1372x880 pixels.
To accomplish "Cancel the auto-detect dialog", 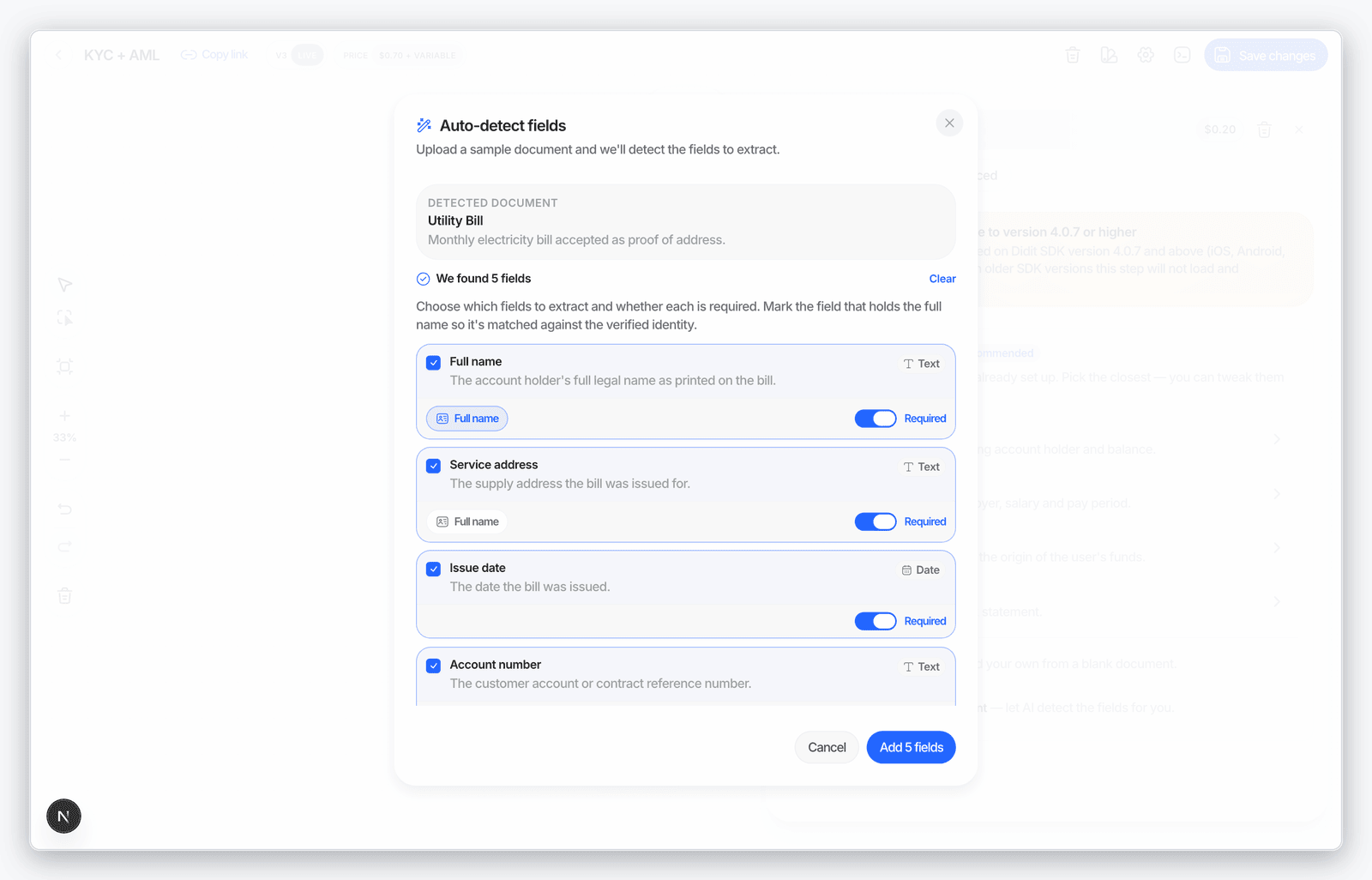I will (x=827, y=747).
